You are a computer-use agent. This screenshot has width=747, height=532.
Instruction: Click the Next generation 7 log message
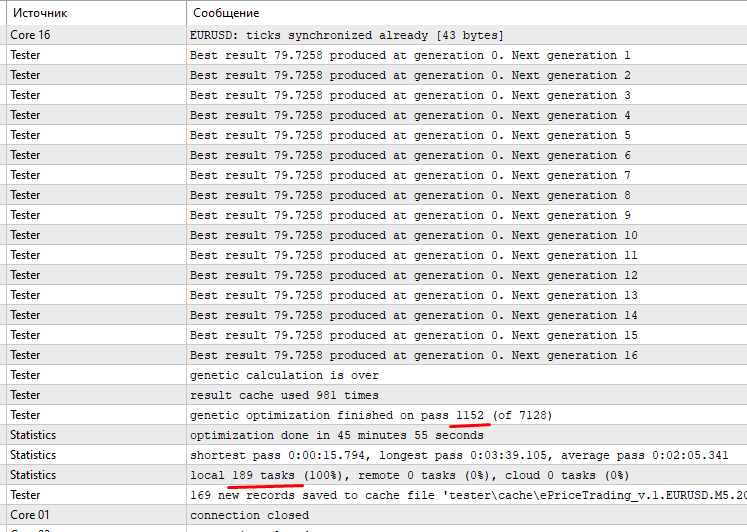coord(410,175)
